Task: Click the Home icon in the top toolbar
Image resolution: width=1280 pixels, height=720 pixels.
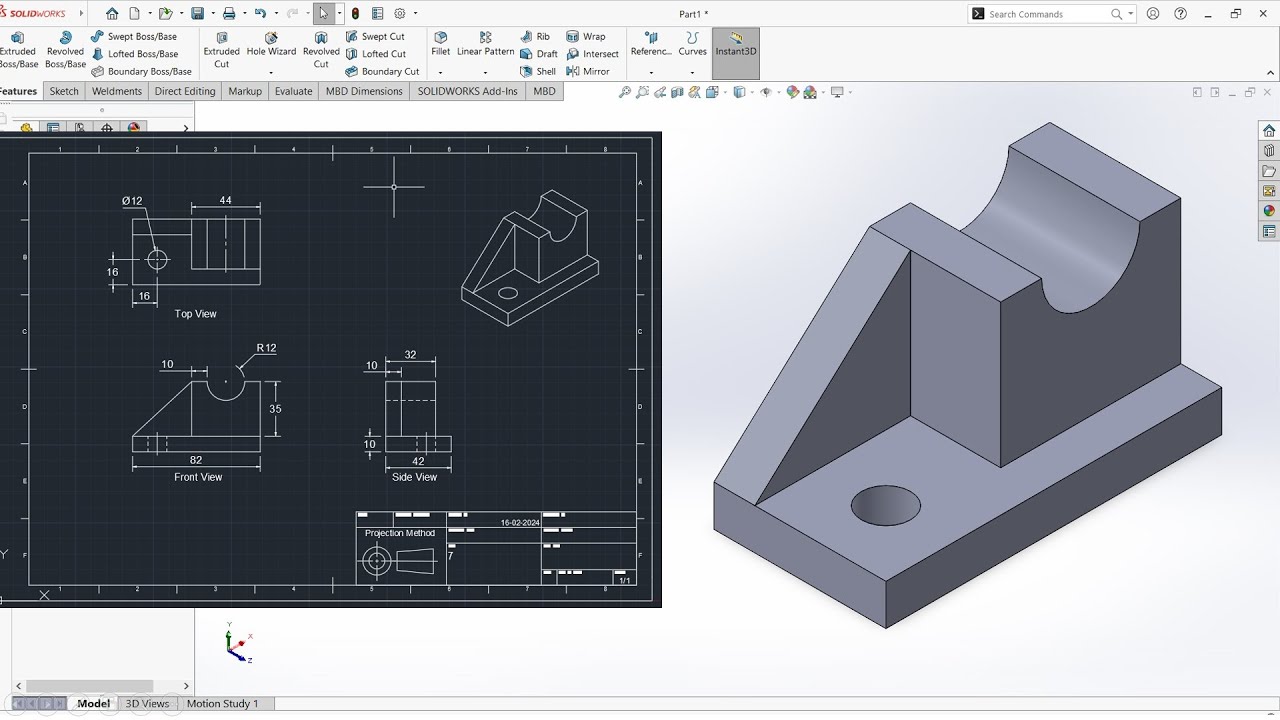Action: (x=112, y=14)
